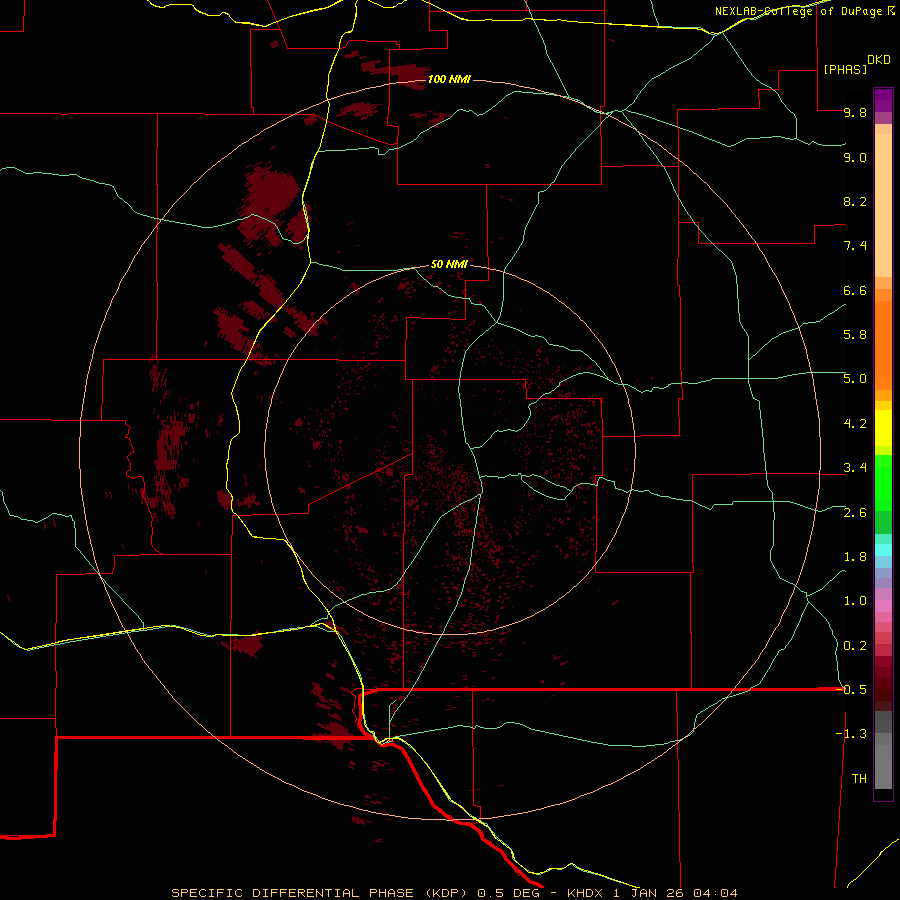This screenshot has height=900, width=900.
Task: Click the 9.0 scale value
Action: pyautogui.click(x=855, y=157)
